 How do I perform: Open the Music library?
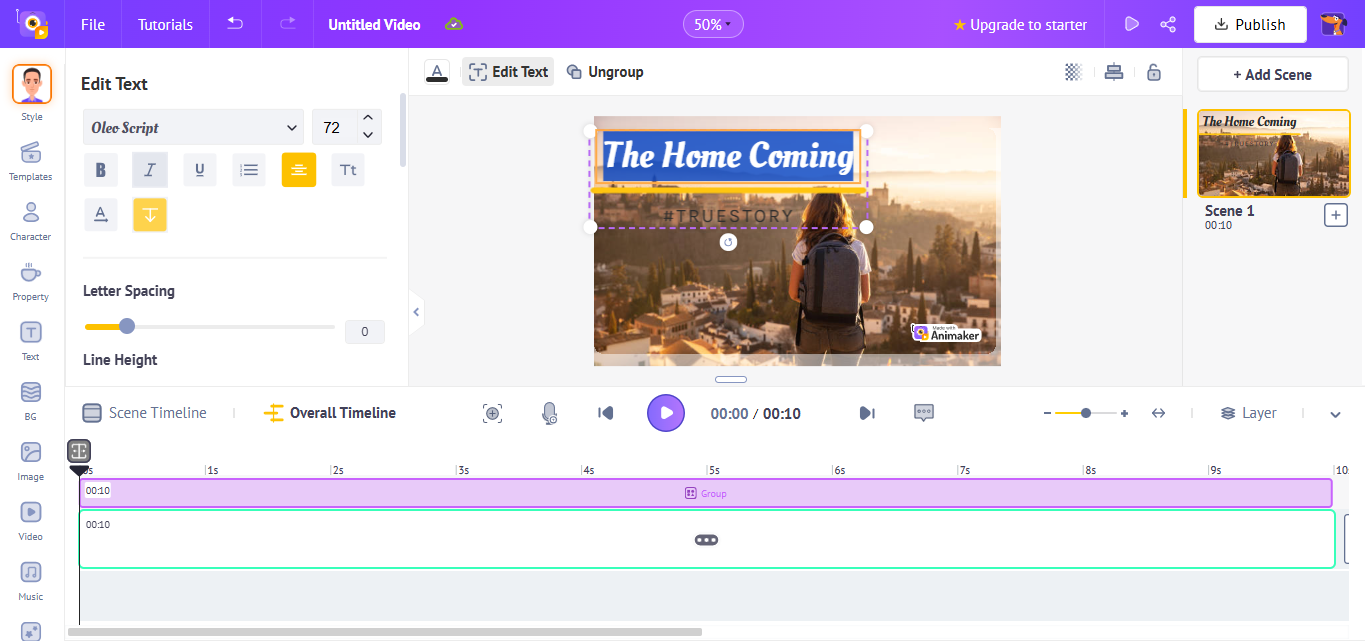[x=31, y=580]
